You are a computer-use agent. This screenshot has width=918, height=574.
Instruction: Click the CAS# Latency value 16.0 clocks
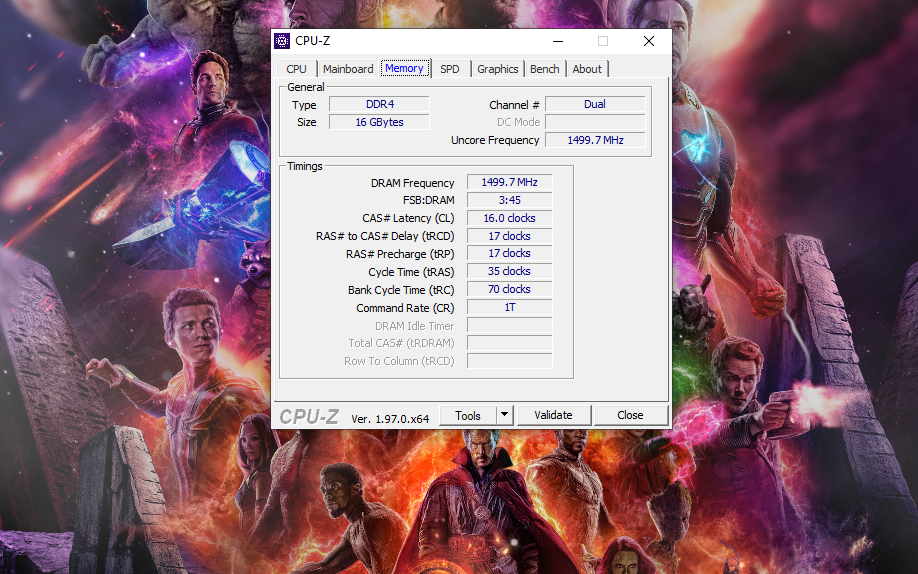tap(509, 218)
